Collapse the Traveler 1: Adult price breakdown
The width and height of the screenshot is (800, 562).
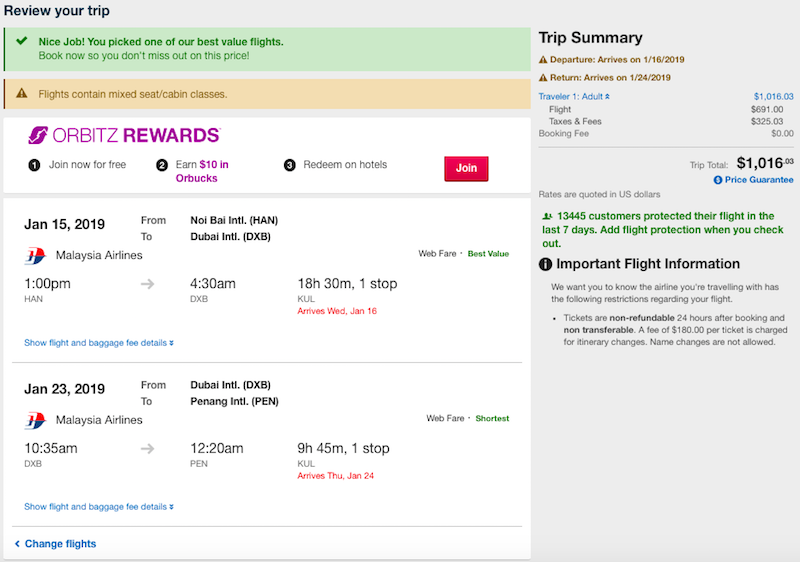pyautogui.click(x=574, y=96)
